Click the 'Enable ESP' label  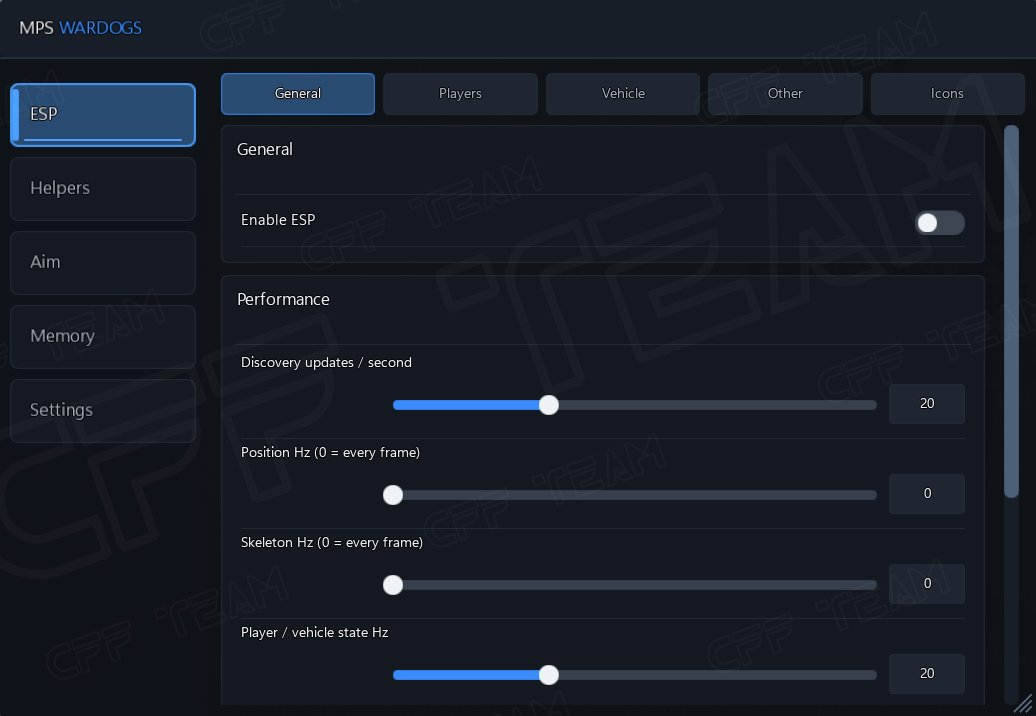[278, 220]
